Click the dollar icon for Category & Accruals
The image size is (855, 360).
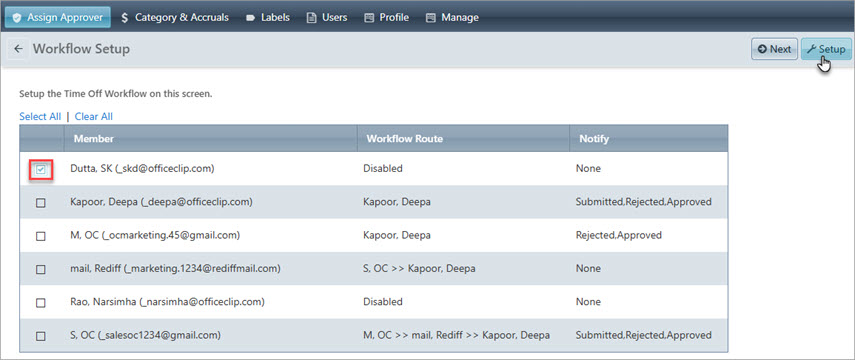click(x=125, y=17)
